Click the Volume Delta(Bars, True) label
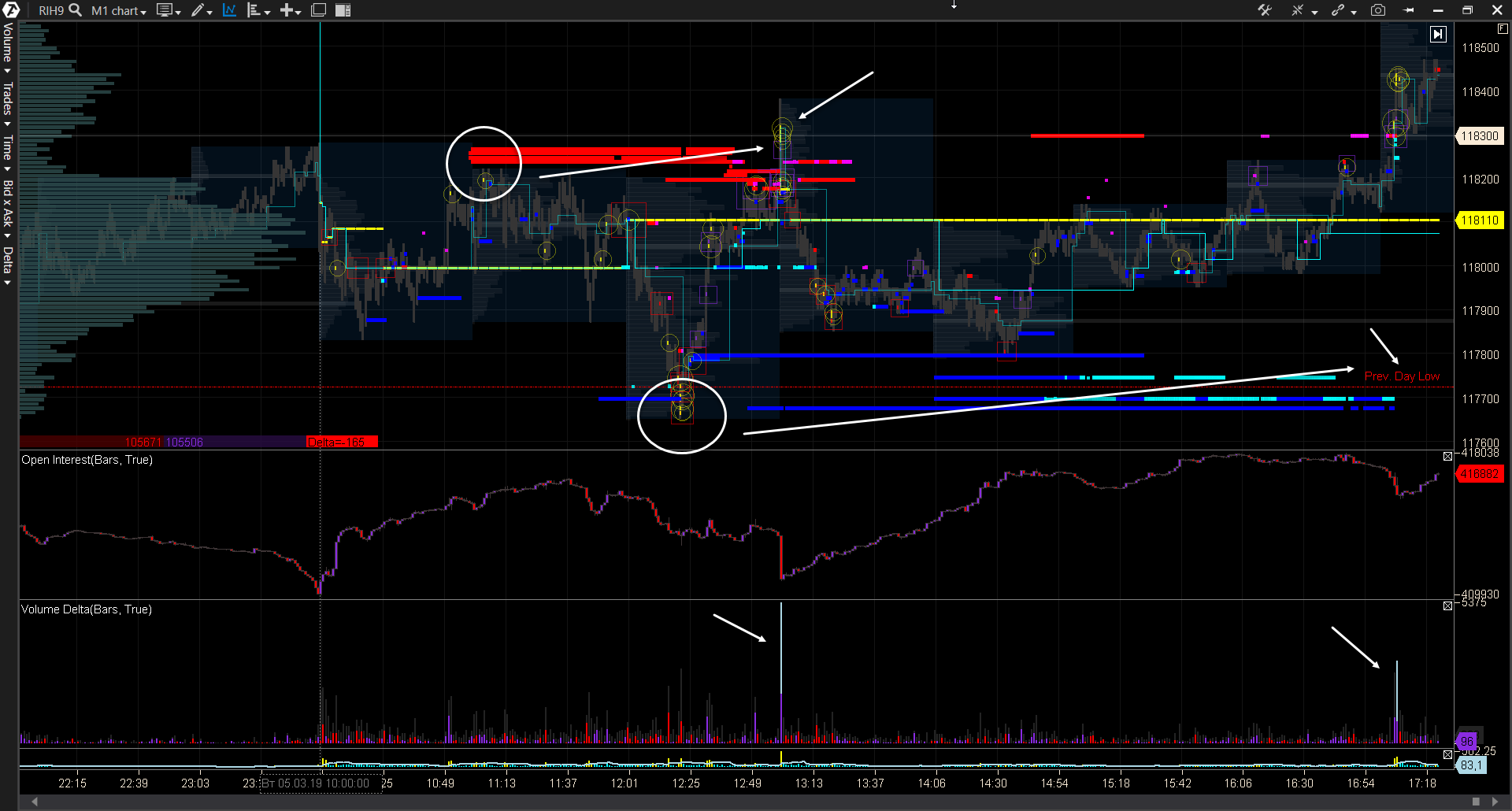 [x=87, y=609]
